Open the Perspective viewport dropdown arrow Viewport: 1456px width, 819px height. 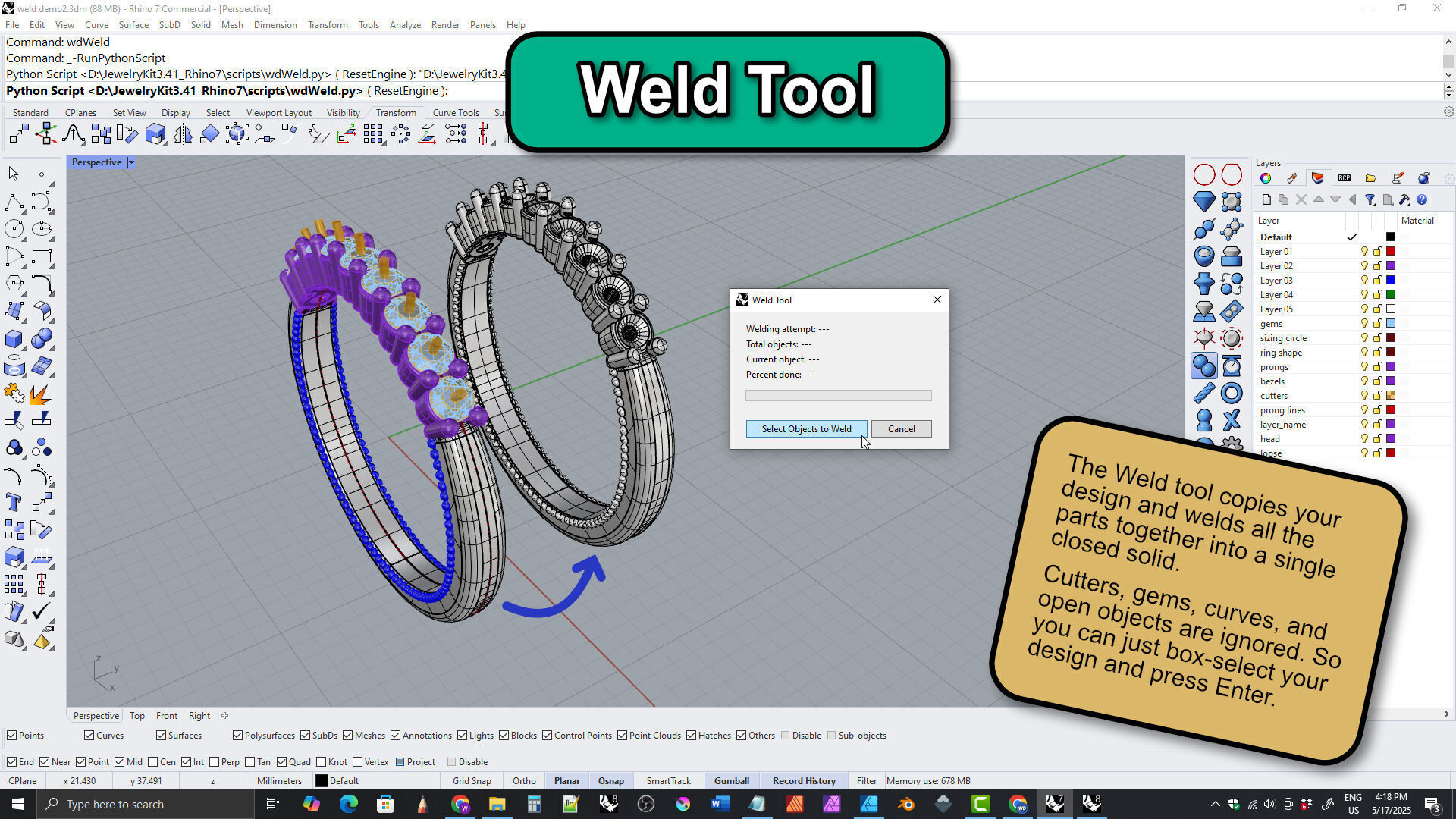tap(131, 162)
